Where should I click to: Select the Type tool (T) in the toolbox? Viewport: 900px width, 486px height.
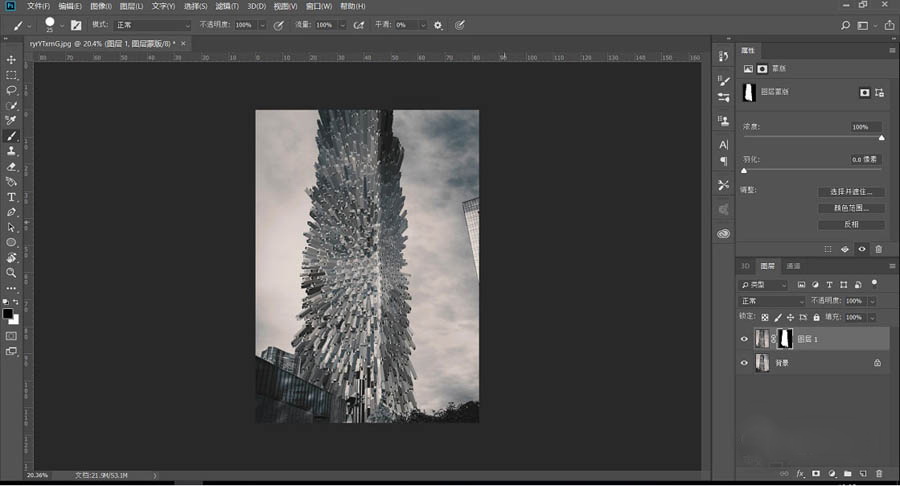pyautogui.click(x=11, y=197)
